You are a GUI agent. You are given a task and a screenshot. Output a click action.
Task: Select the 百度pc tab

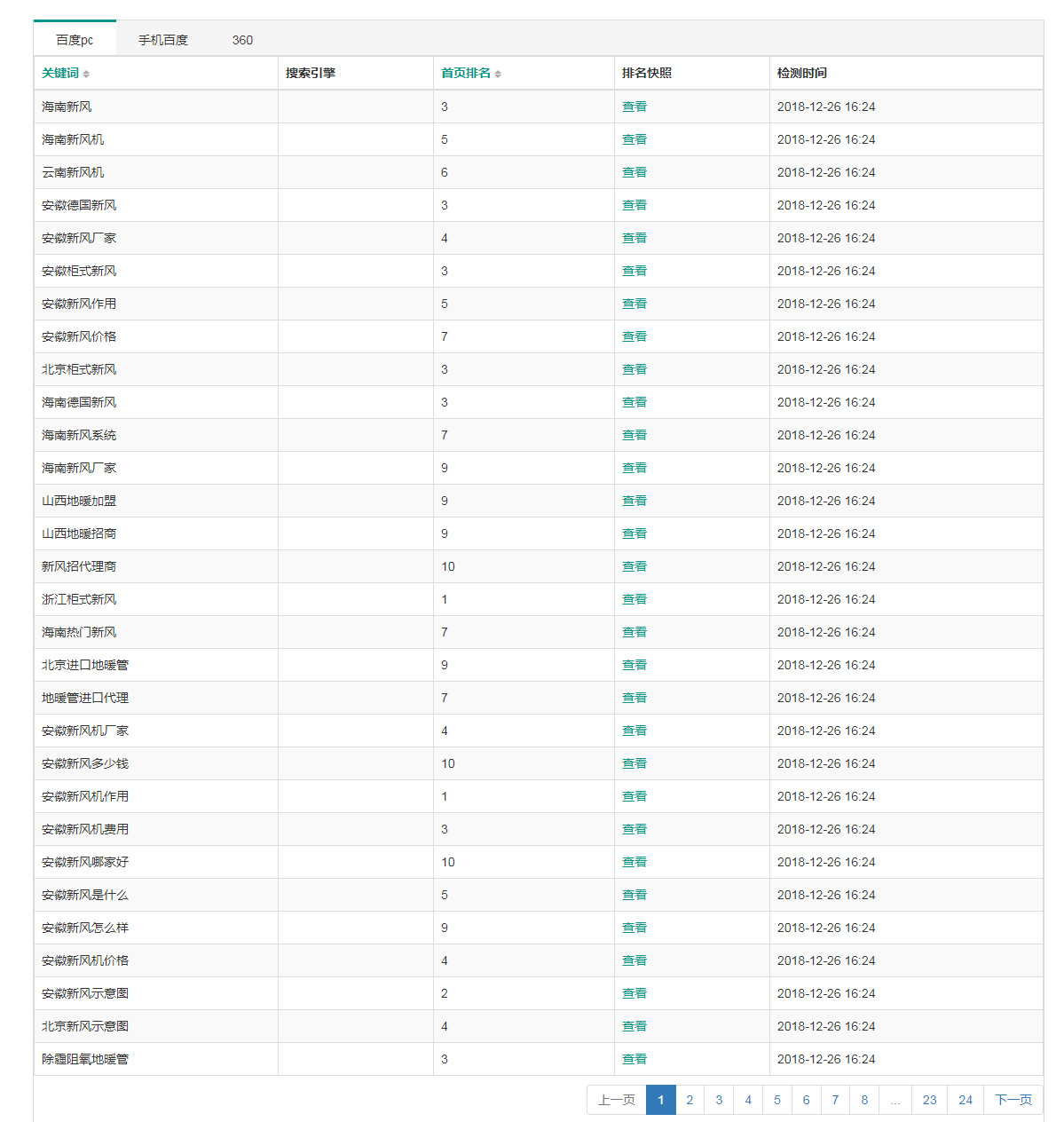(x=75, y=40)
